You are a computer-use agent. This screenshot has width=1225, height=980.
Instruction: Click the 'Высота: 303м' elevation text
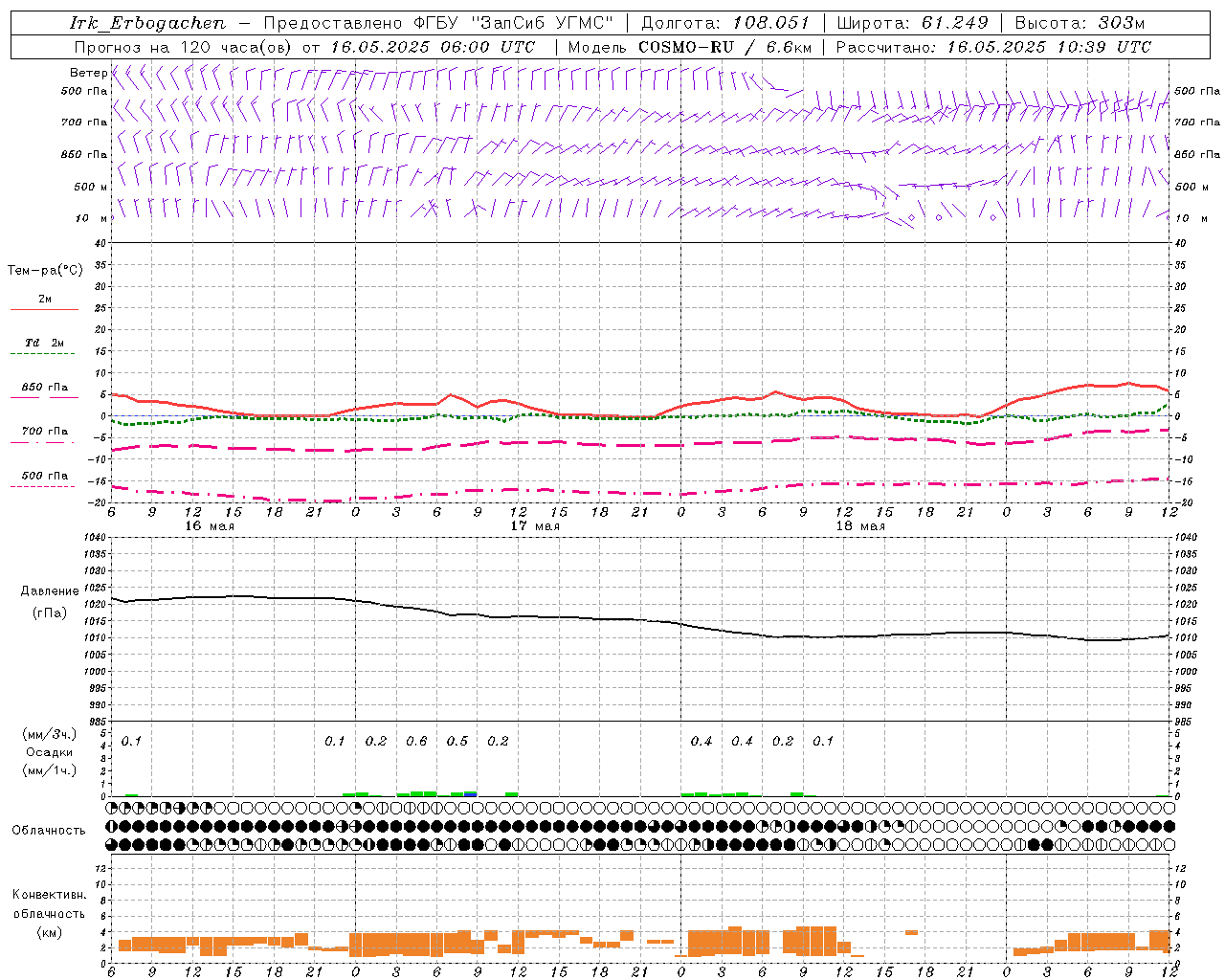(x=1080, y=23)
